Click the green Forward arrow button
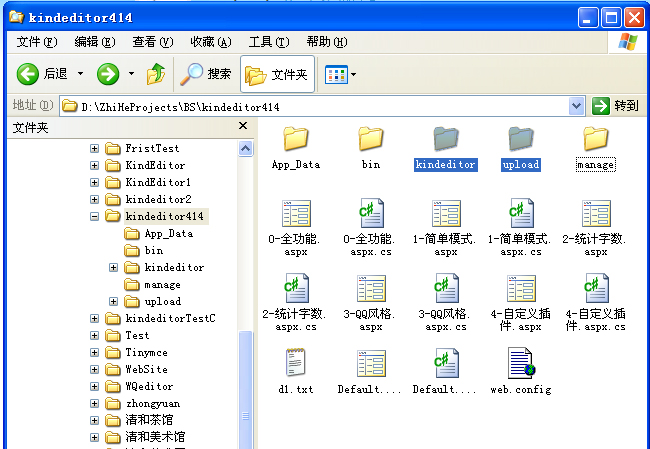 [x=108, y=74]
